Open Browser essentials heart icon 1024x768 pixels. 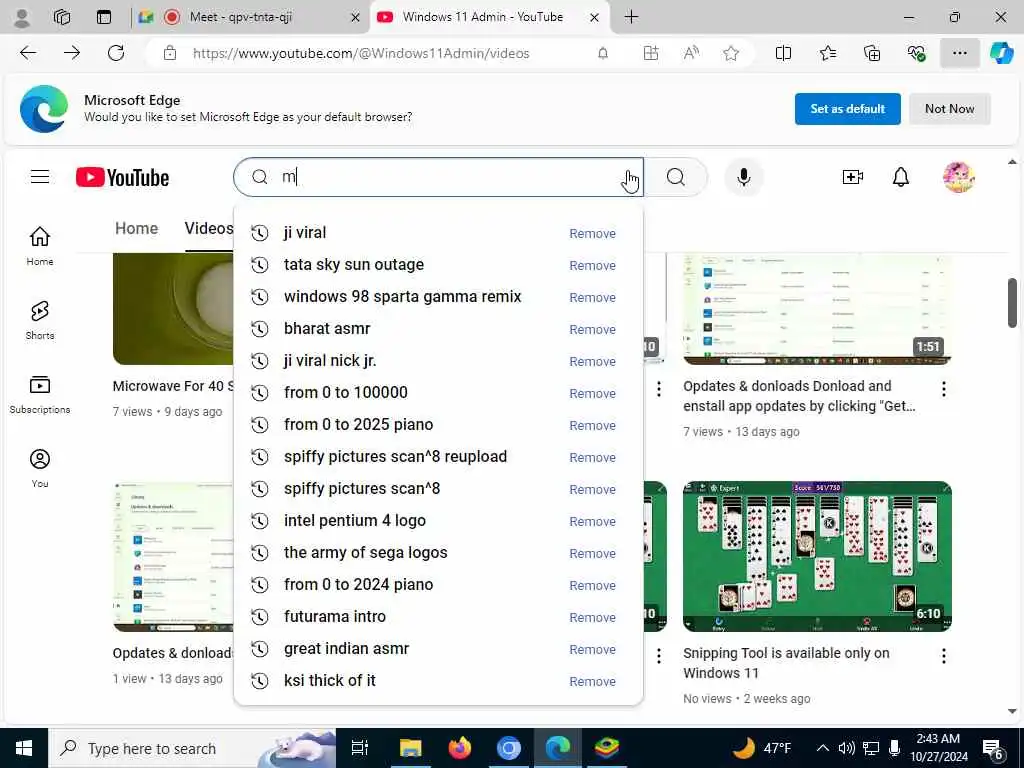point(916,54)
